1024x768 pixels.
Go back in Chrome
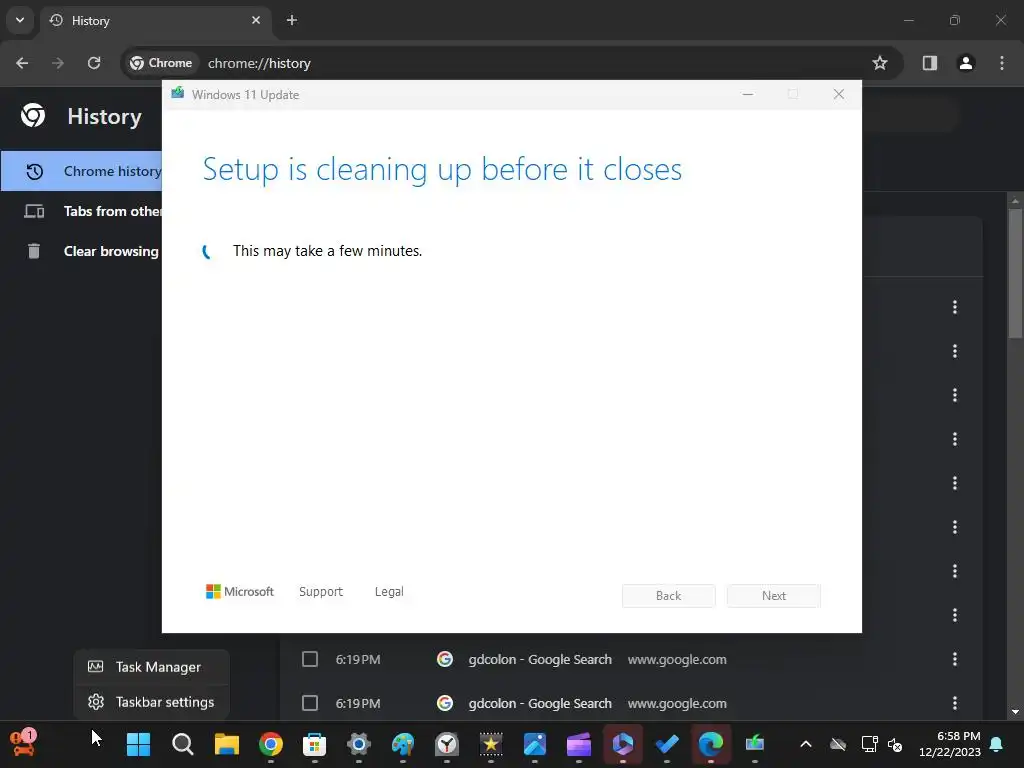[22, 63]
